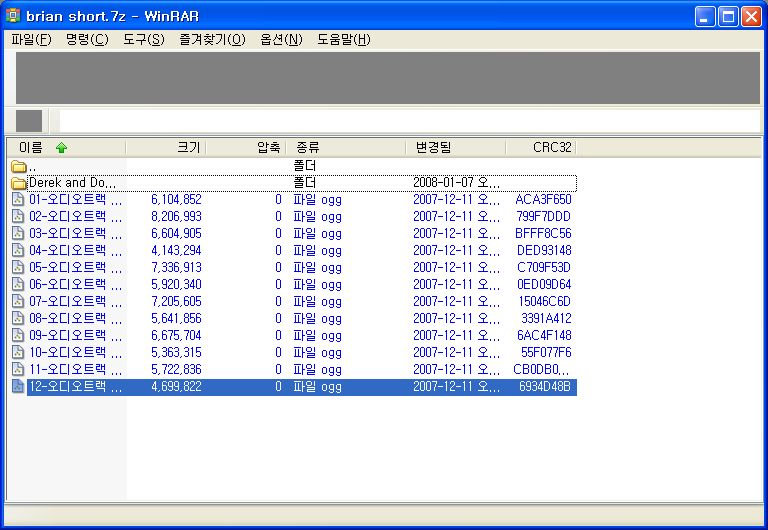The height and width of the screenshot is (530, 768).
Task: Select the 05-오디오트랙 file icon
Action: 18,267
